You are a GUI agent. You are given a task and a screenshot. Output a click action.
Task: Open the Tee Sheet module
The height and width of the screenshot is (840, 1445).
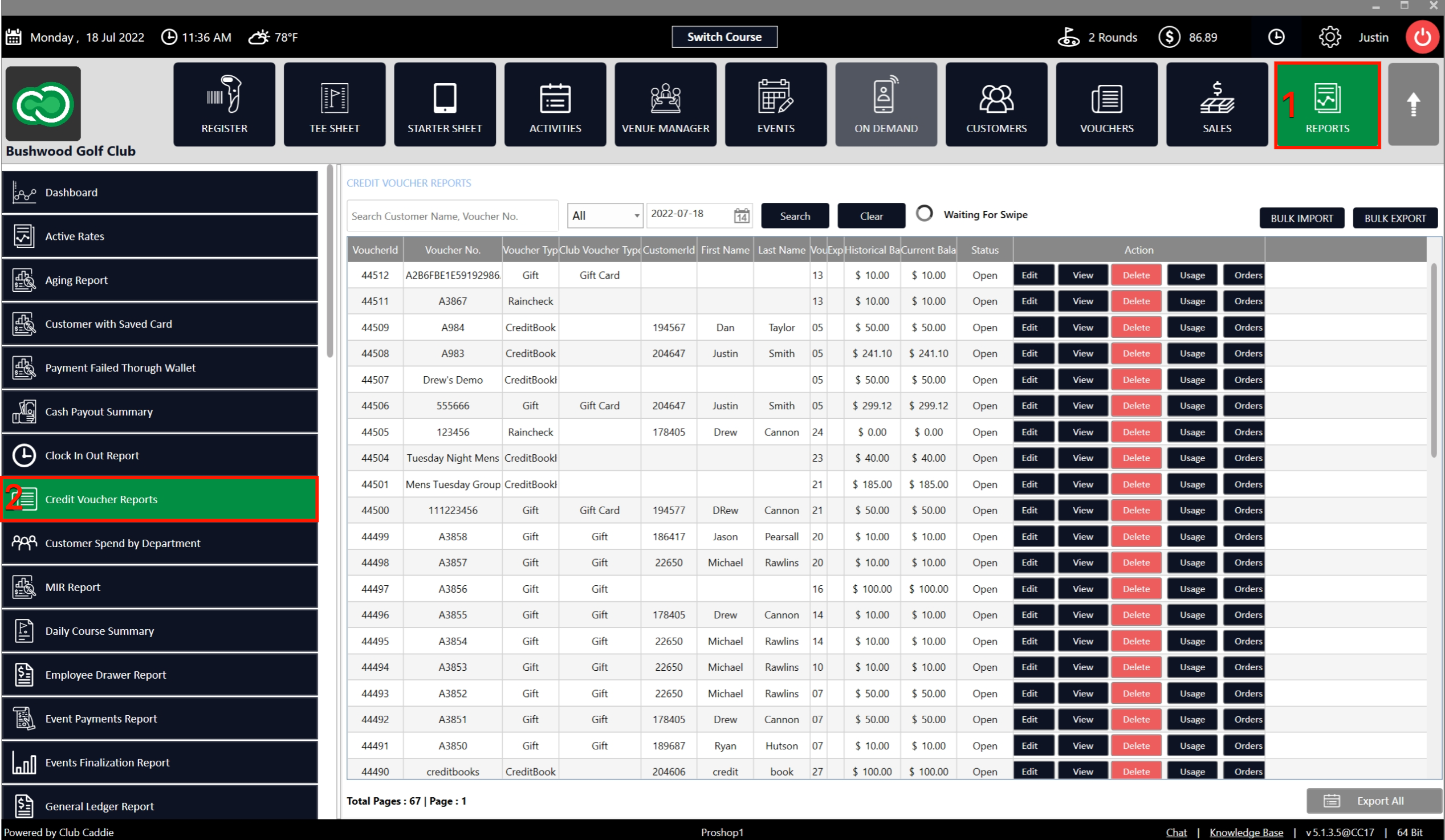pyautogui.click(x=334, y=104)
